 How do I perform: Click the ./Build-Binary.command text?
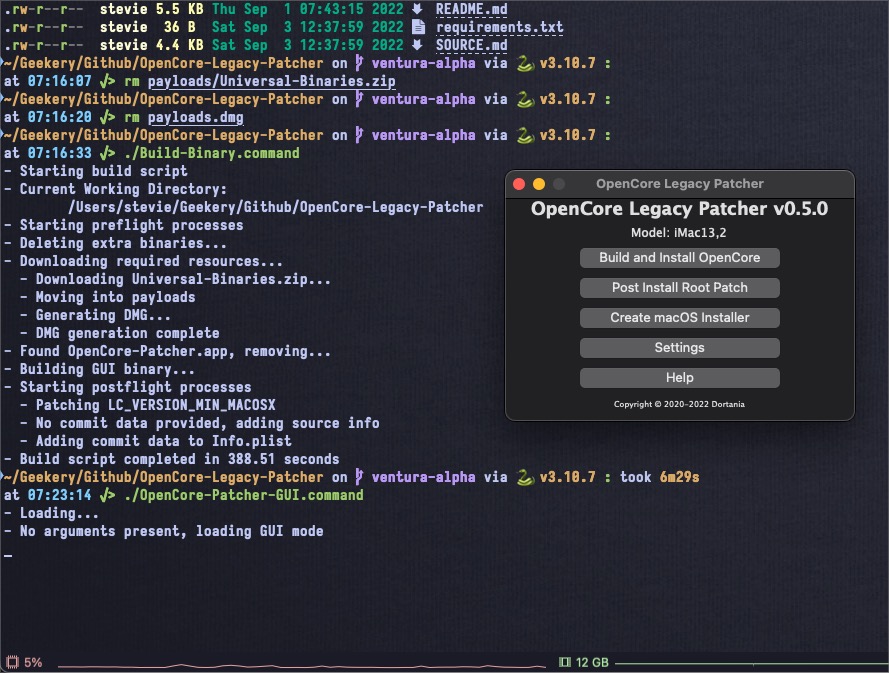[212, 153]
